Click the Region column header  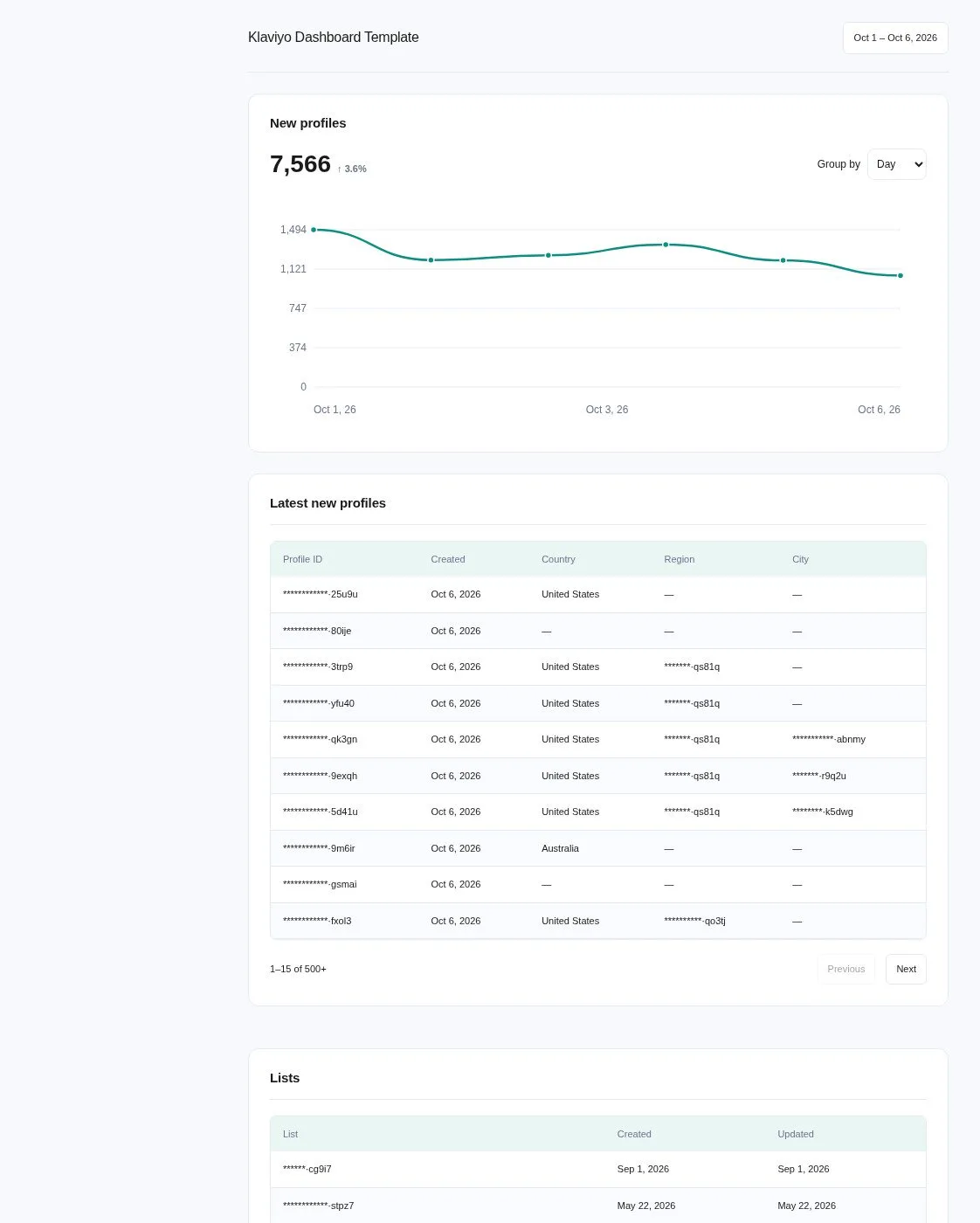coord(679,559)
